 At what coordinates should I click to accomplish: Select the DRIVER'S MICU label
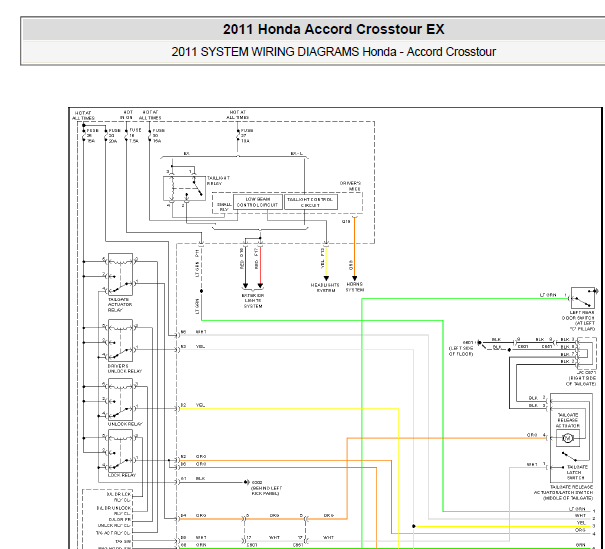click(350, 186)
